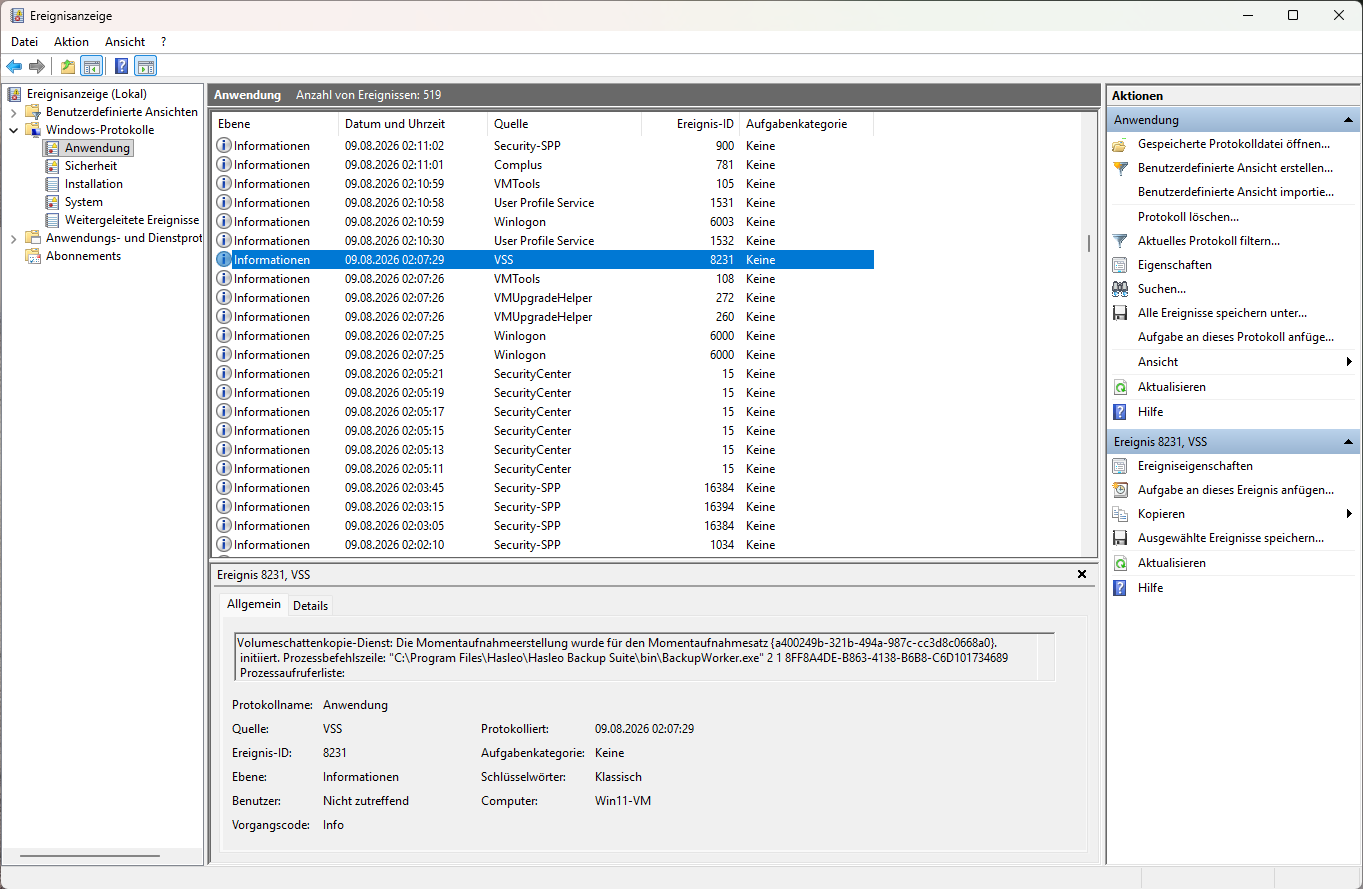The height and width of the screenshot is (889, 1363).
Task: Open Gespeicherte Protokolldatei öffnen action
Action: 1234,144
